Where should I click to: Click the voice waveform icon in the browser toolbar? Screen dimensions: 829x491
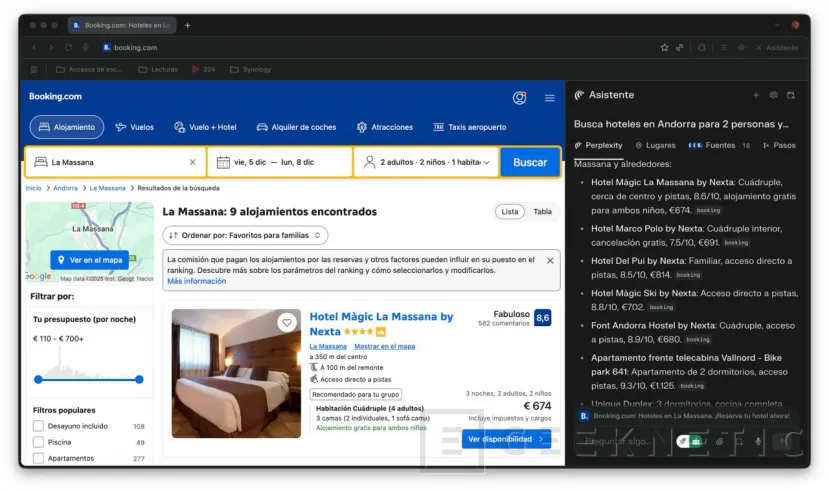(741, 48)
